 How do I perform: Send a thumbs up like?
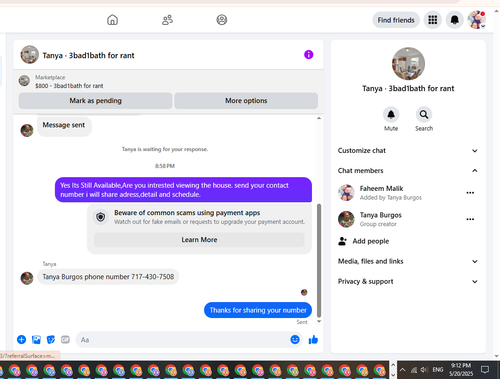click(x=313, y=340)
